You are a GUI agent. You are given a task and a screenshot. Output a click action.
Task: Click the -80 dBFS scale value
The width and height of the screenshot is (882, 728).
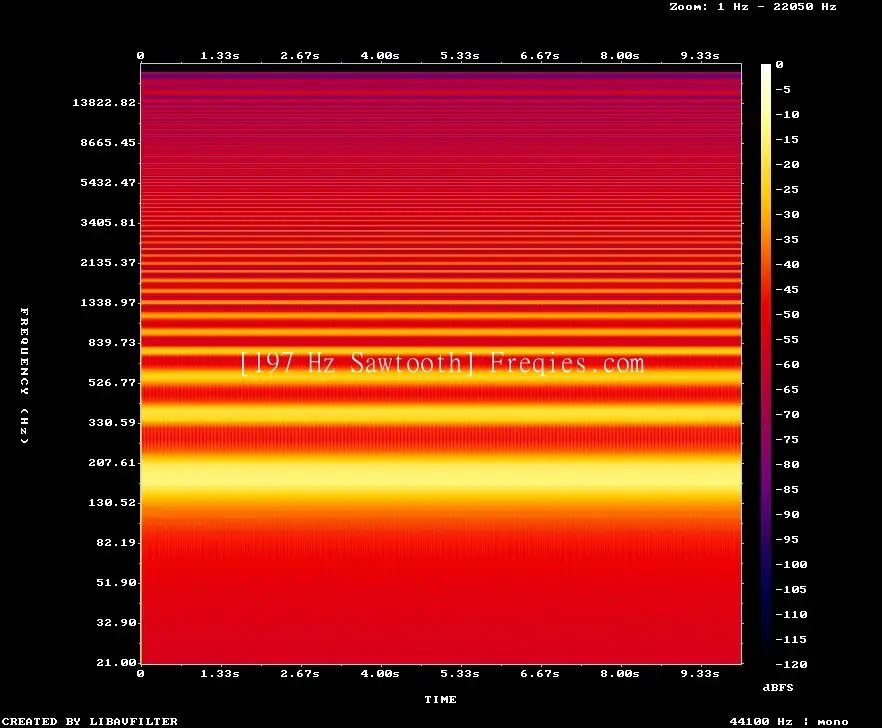click(787, 465)
